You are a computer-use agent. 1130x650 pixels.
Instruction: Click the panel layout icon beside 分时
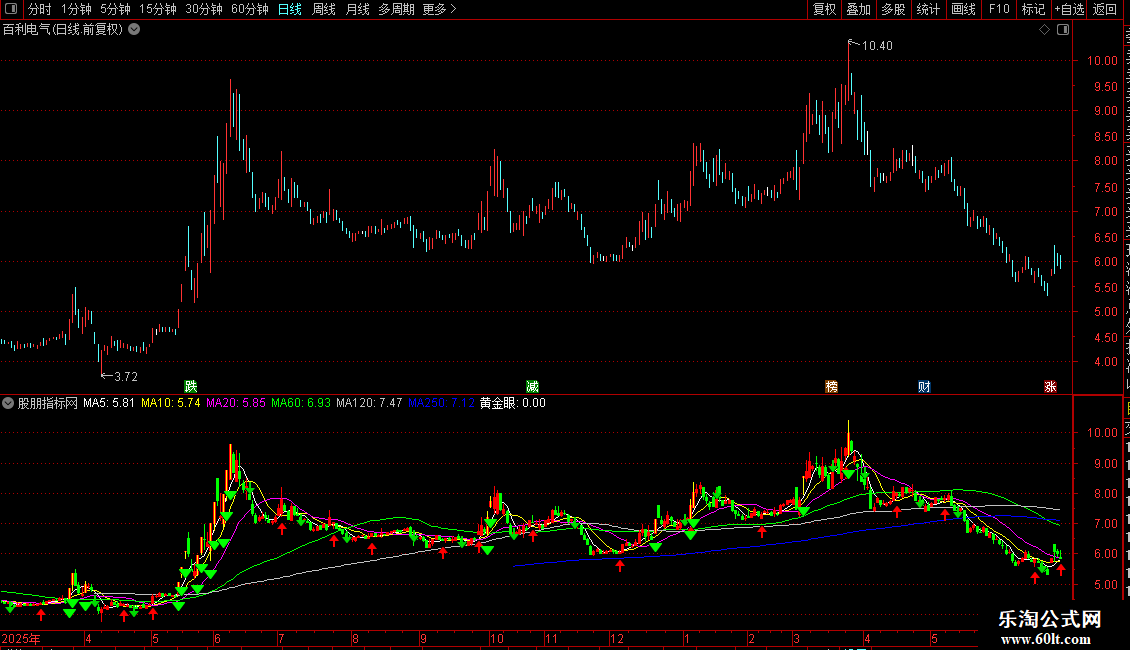click(x=12, y=9)
